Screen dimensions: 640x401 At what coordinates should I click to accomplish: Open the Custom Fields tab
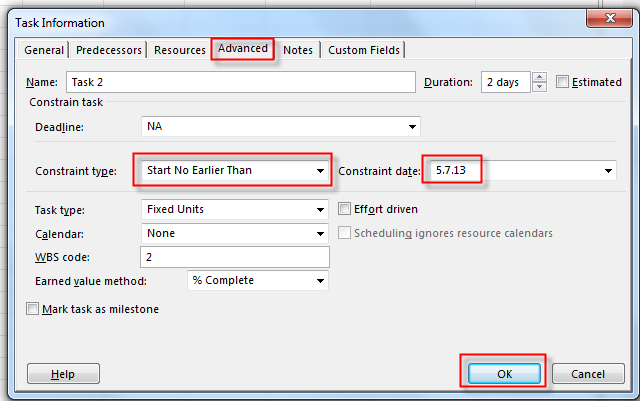(364, 50)
